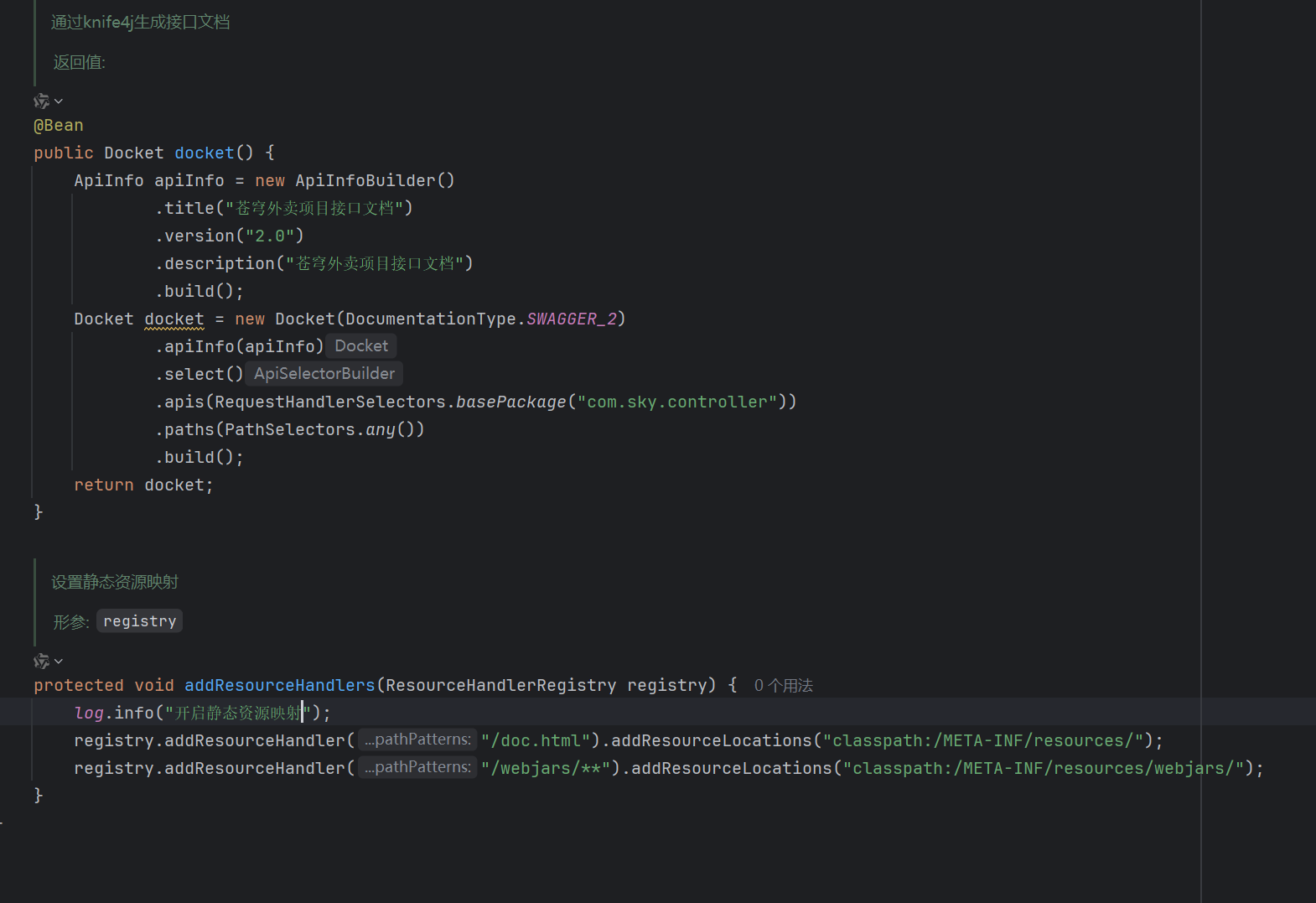1316x903 pixels.
Task: Click the SWAGGER_2 constant
Action: coord(572,319)
